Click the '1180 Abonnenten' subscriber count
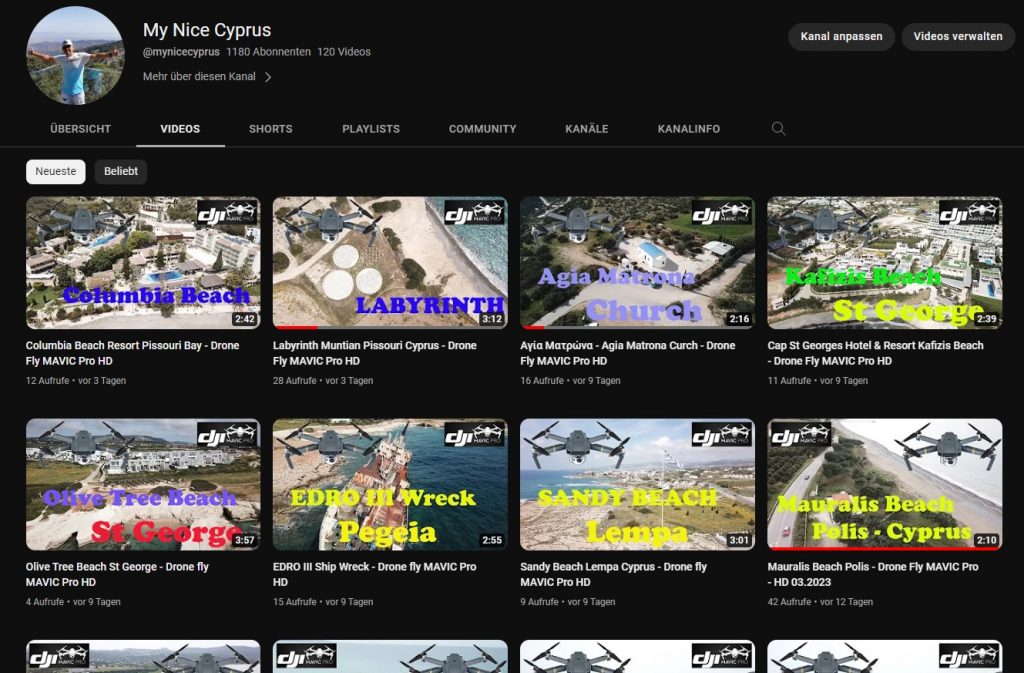The height and width of the screenshot is (673, 1024). click(x=268, y=52)
